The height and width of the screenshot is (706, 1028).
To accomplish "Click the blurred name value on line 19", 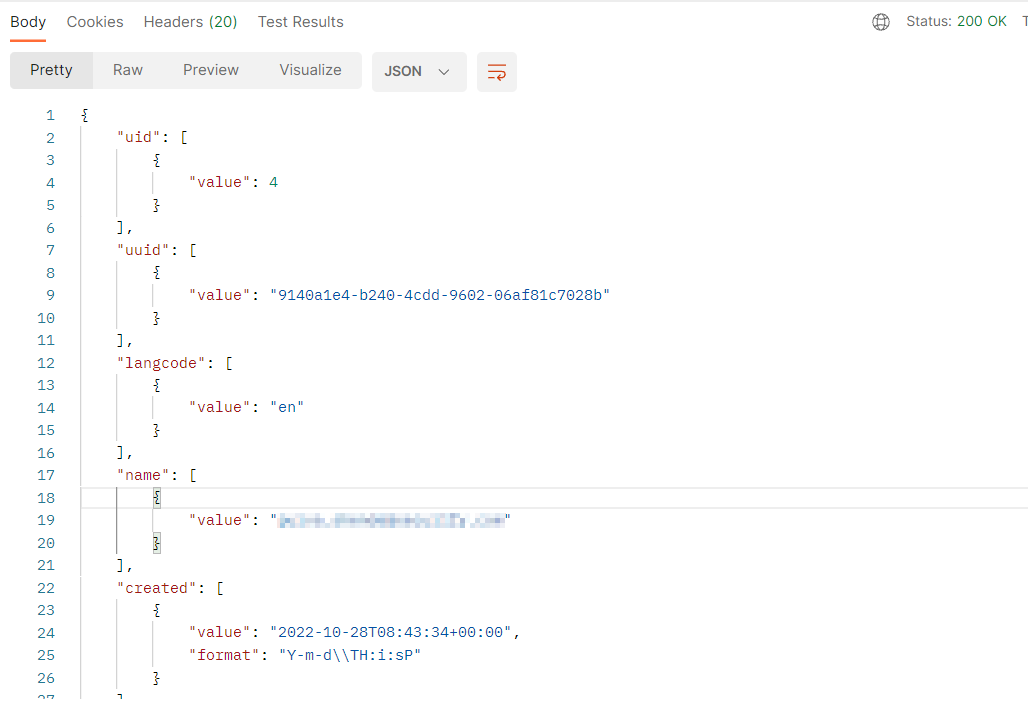I will (392, 520).
